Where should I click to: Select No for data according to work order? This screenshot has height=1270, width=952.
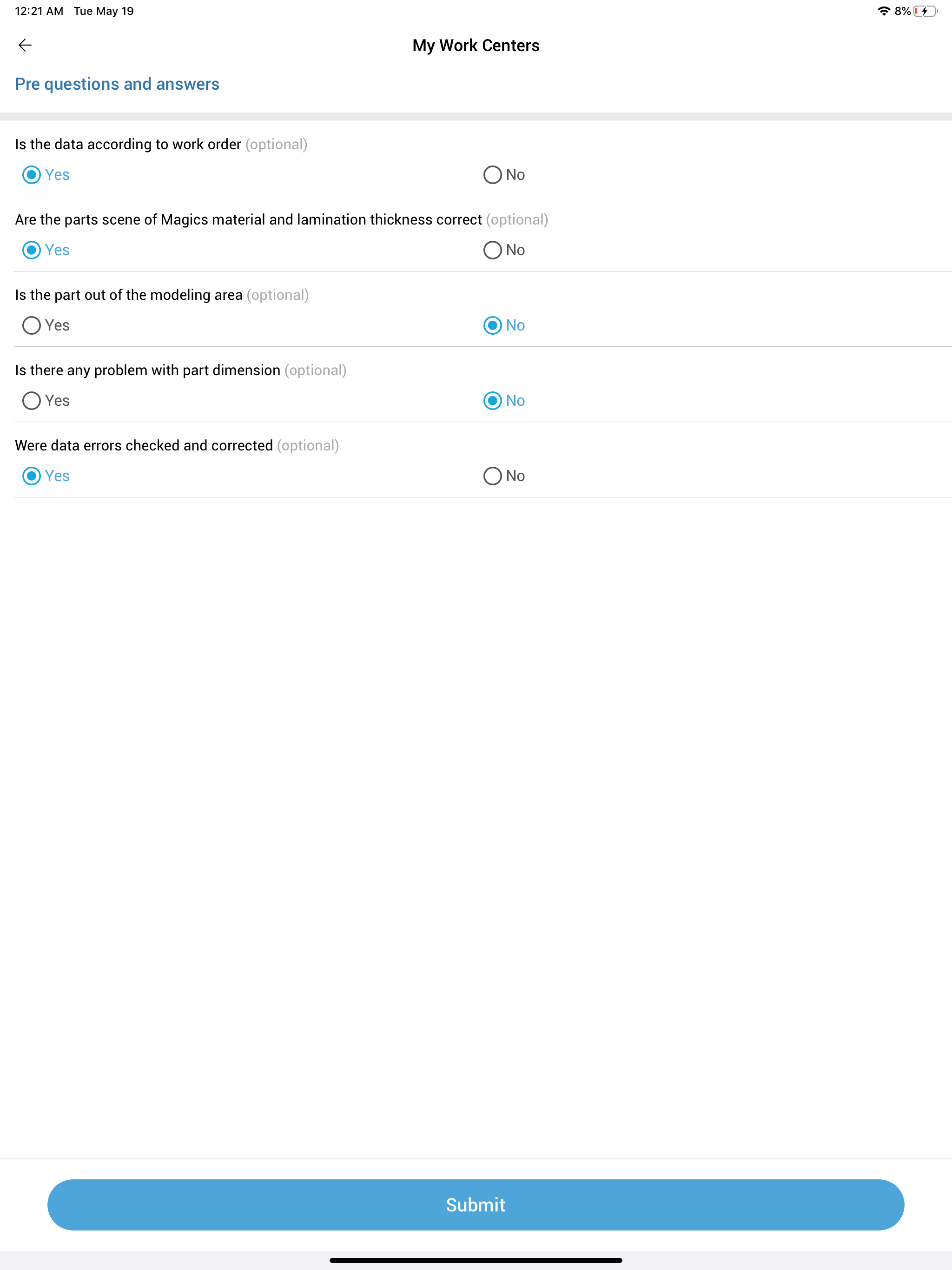click(503, 174)
